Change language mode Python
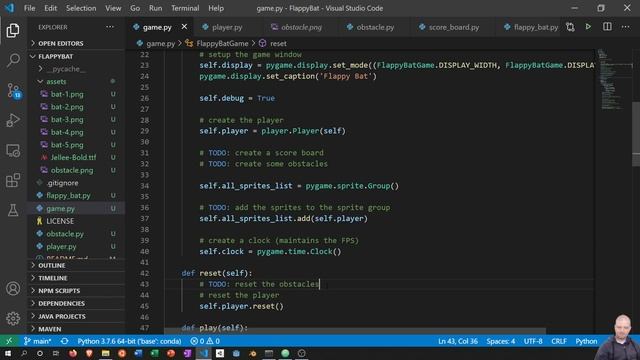 click(586, 341)
